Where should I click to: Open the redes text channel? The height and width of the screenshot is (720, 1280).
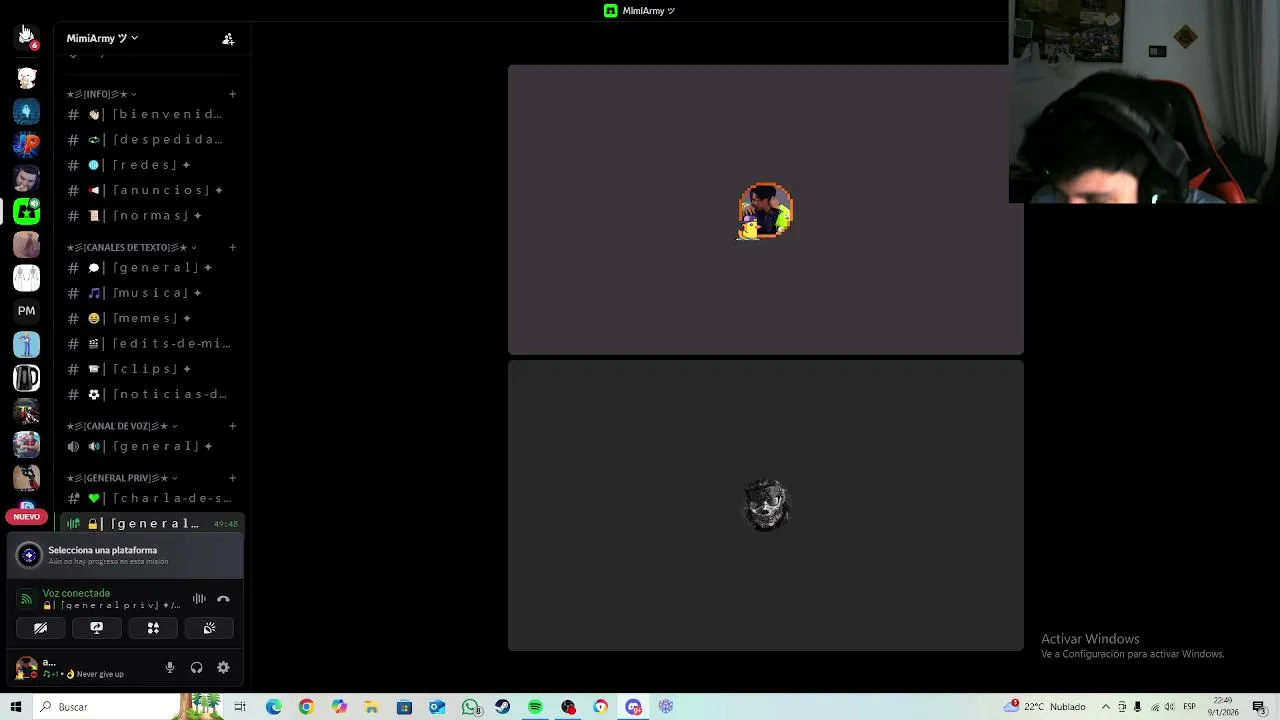click(x=151, y=165)
